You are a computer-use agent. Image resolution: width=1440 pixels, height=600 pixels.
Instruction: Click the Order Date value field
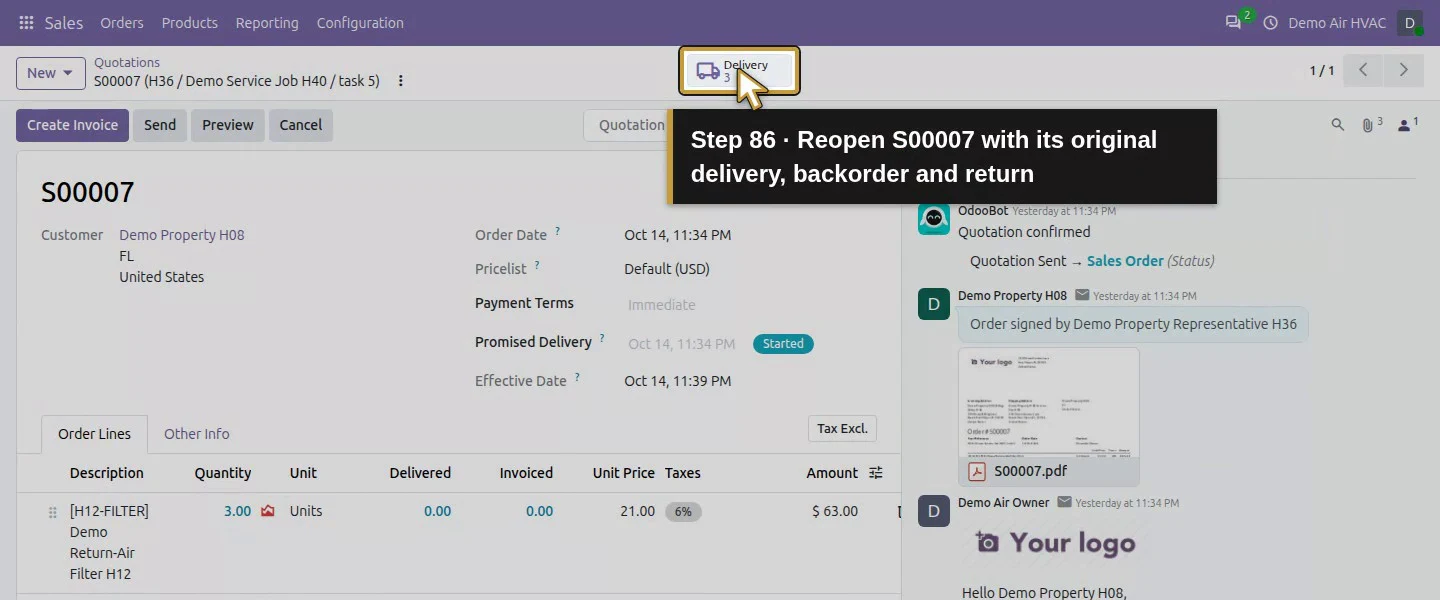click(x=678, y=235)
